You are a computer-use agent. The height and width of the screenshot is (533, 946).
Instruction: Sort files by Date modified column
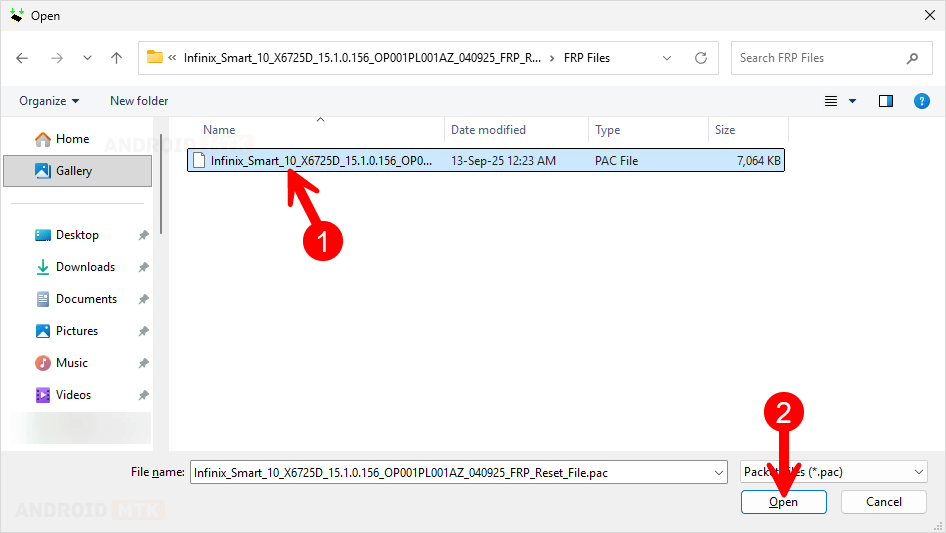[x=488, y=130]
